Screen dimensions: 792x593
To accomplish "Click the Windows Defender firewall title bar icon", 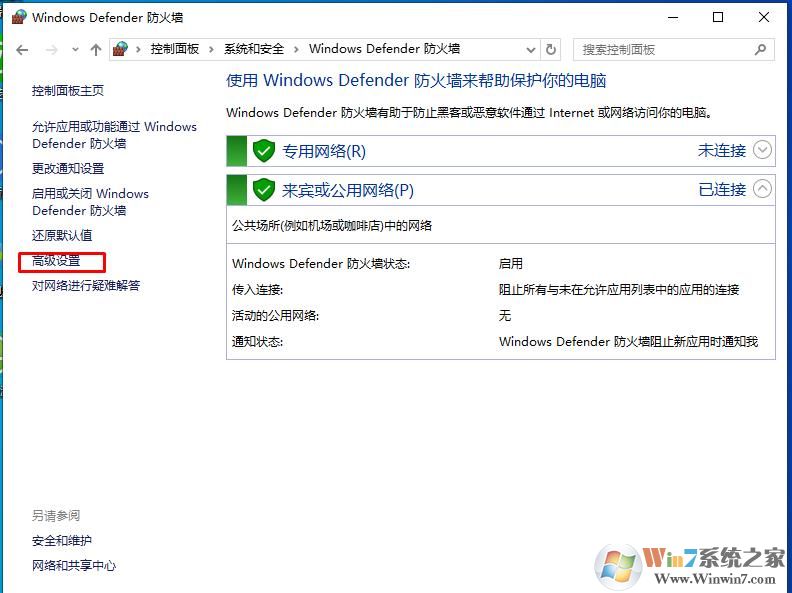I will 19,17.
